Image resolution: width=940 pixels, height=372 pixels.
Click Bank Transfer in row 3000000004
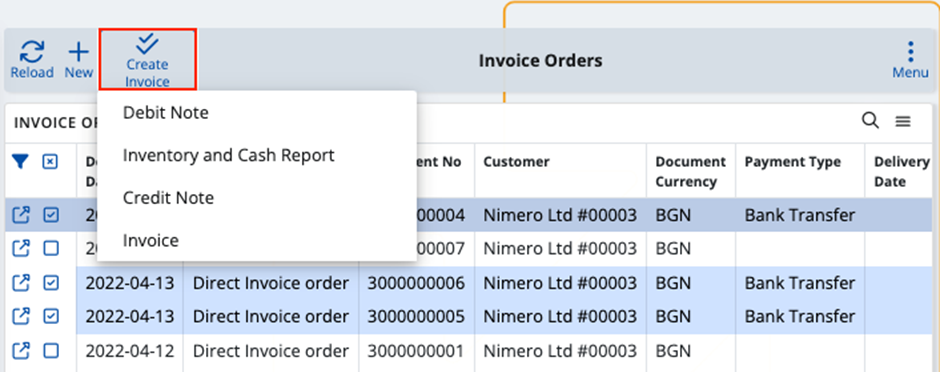(800, 215)
